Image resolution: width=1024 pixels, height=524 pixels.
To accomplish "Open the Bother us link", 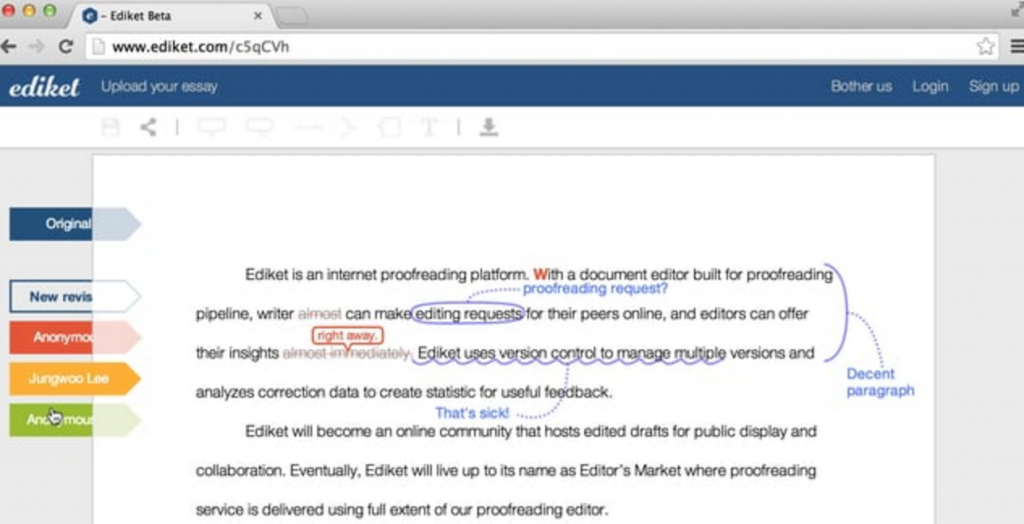I will click(861, 86).
